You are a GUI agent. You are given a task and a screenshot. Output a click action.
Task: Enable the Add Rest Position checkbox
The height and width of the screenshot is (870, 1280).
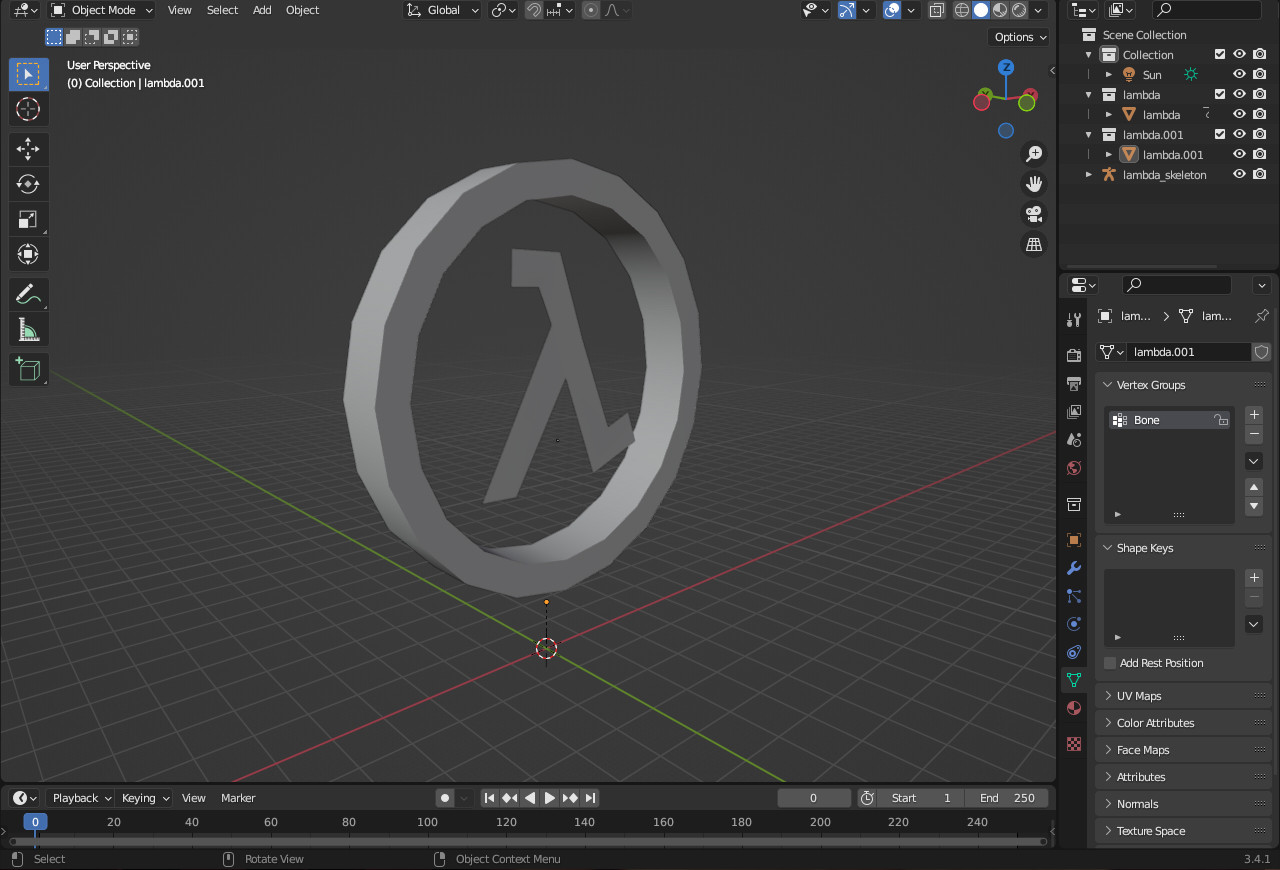click(1112, 663)
